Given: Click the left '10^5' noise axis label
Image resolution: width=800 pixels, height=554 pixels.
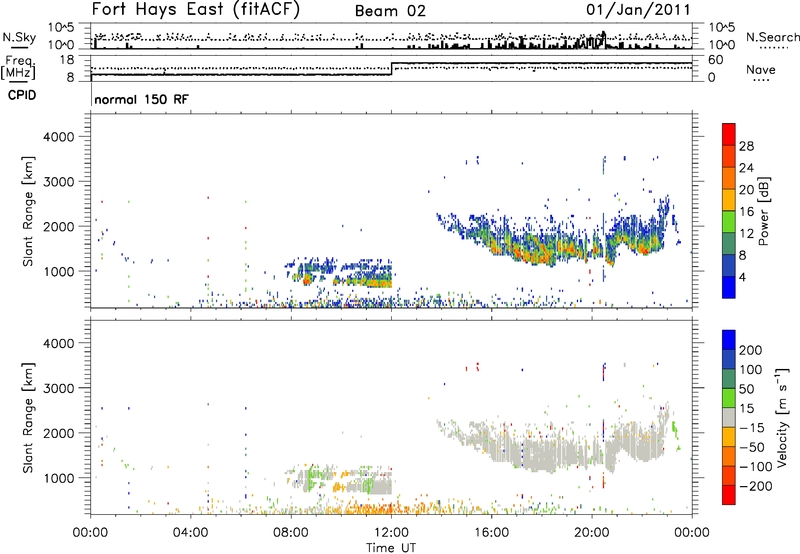Looking at the screenshot, I should pyautogui.click(x=61, y=28).
